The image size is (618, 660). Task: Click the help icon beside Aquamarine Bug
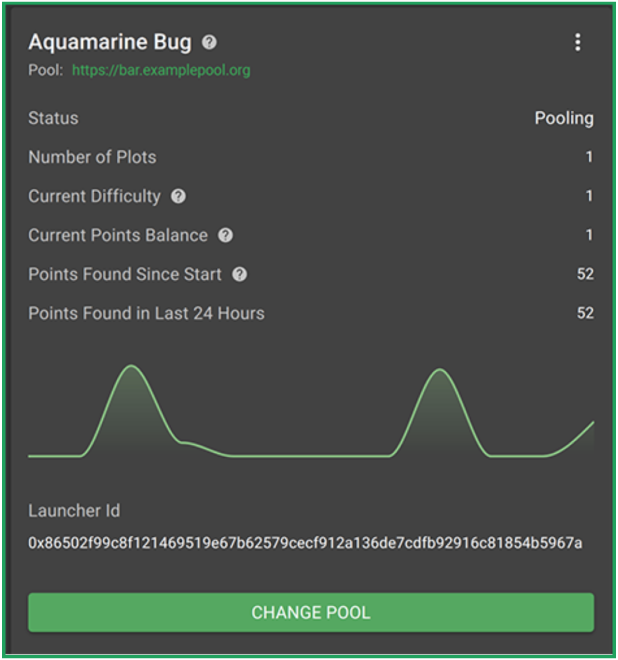[209, 42]
